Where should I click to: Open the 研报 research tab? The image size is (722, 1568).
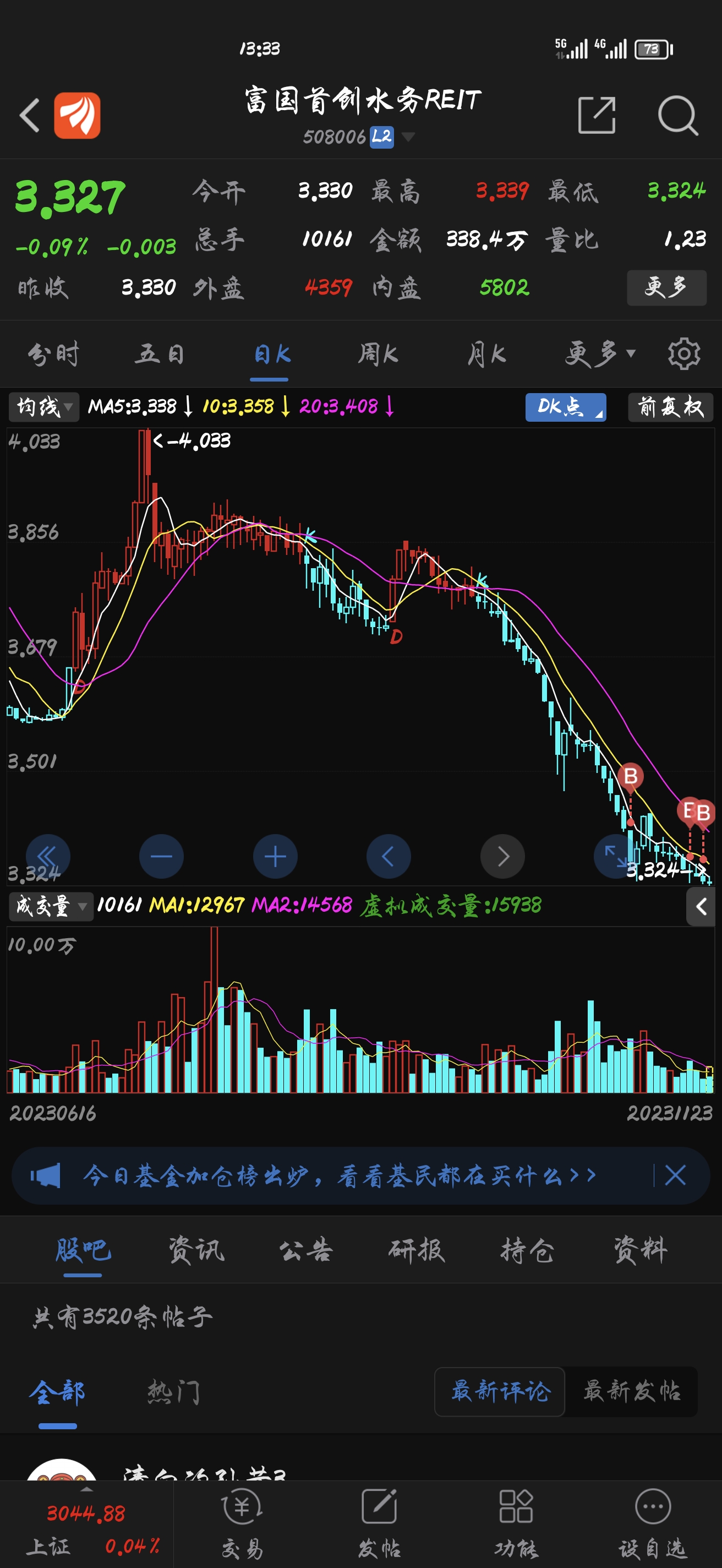[x=417, y=1250]
